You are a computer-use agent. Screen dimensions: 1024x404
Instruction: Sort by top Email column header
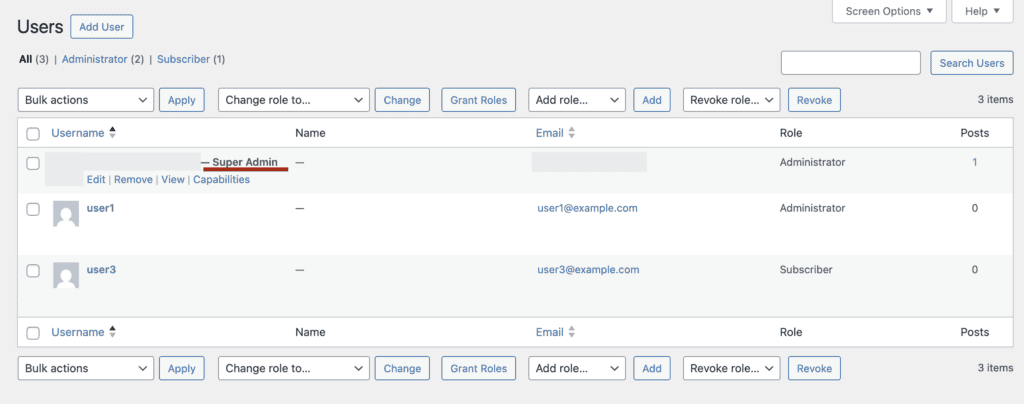pos(550,133)
